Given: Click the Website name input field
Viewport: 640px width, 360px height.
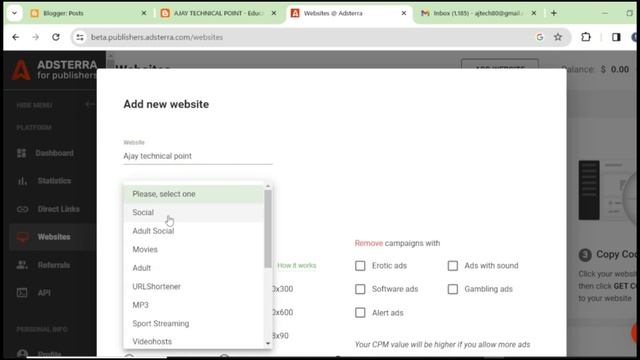Looking at the screenshot, I should click(198, 156).
